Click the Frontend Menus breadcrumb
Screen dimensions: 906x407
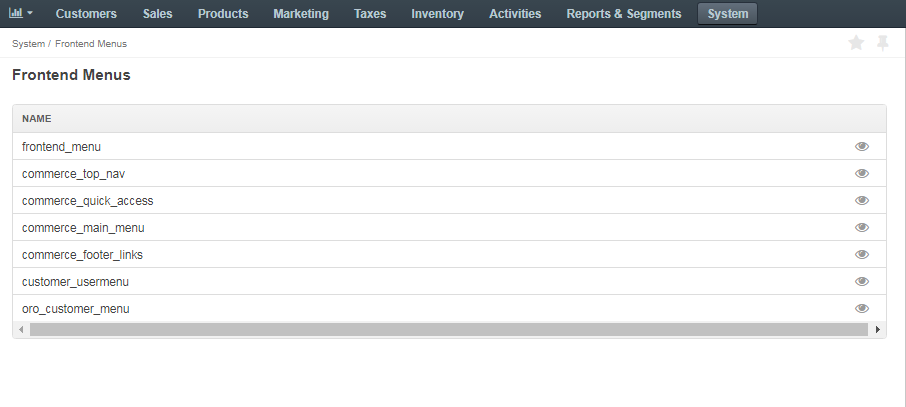(91, 44)
